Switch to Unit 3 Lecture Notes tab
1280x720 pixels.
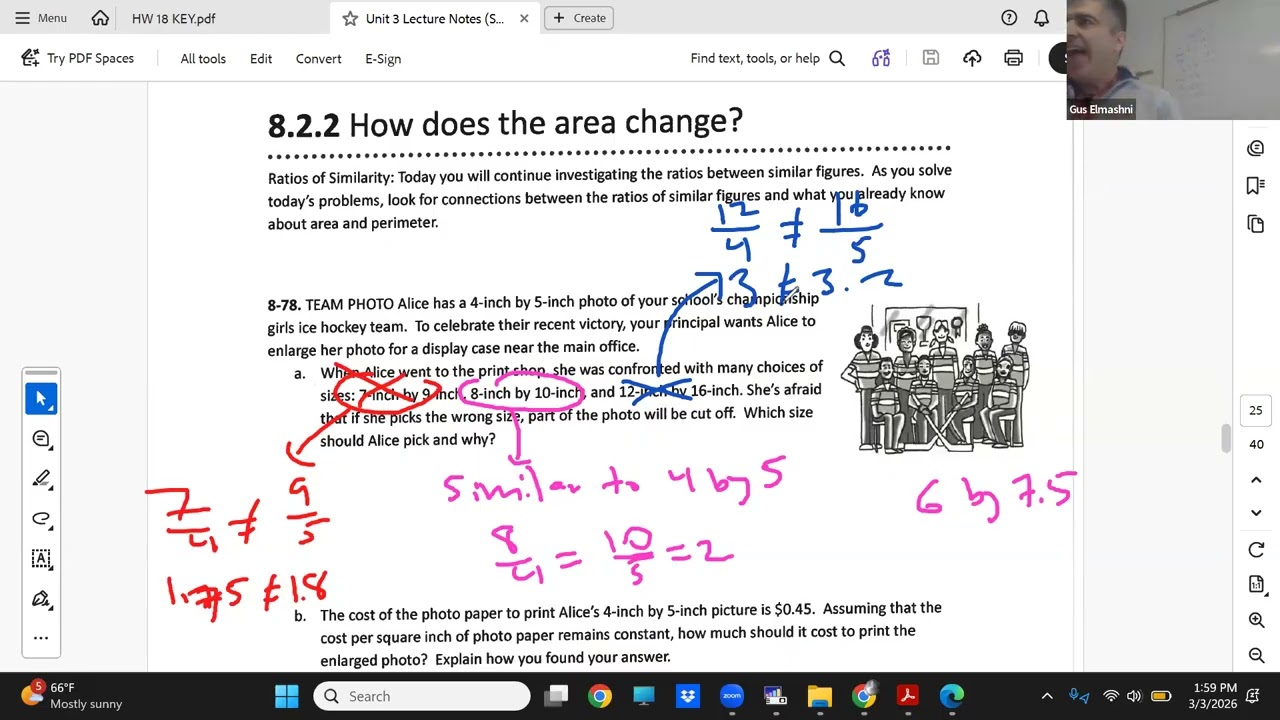[x=435, y=18]
